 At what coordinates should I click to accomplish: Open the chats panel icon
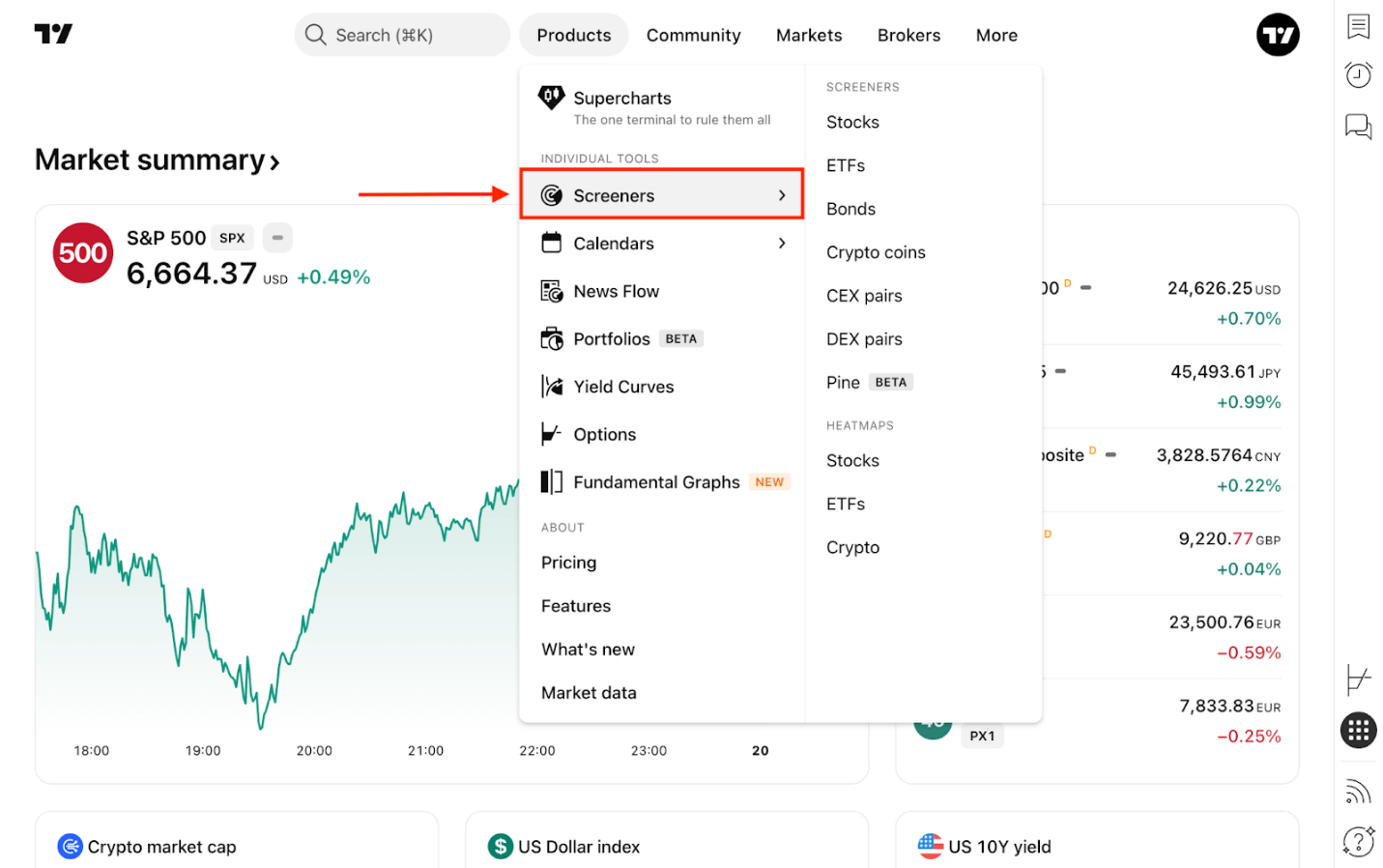coord(1358,126)
